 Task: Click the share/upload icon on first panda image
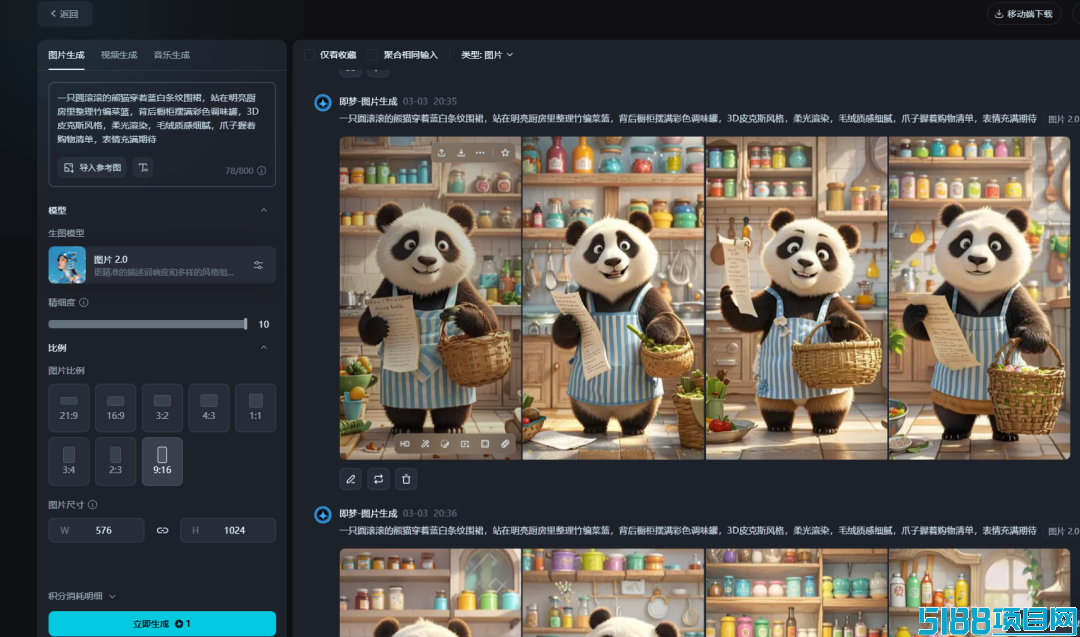tap(442, 153)
